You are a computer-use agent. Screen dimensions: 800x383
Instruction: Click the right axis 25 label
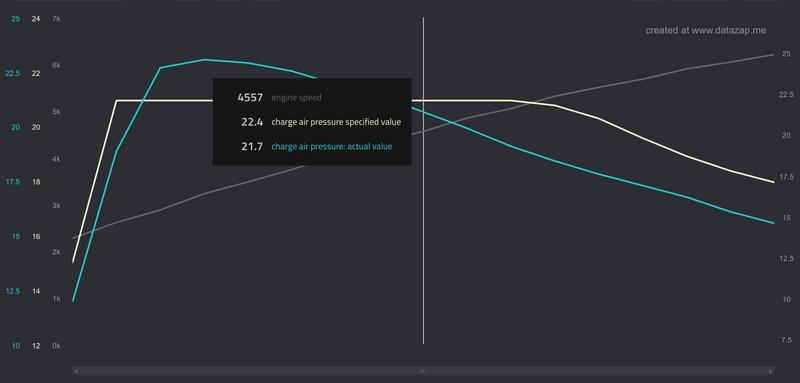tap(786, 54)
